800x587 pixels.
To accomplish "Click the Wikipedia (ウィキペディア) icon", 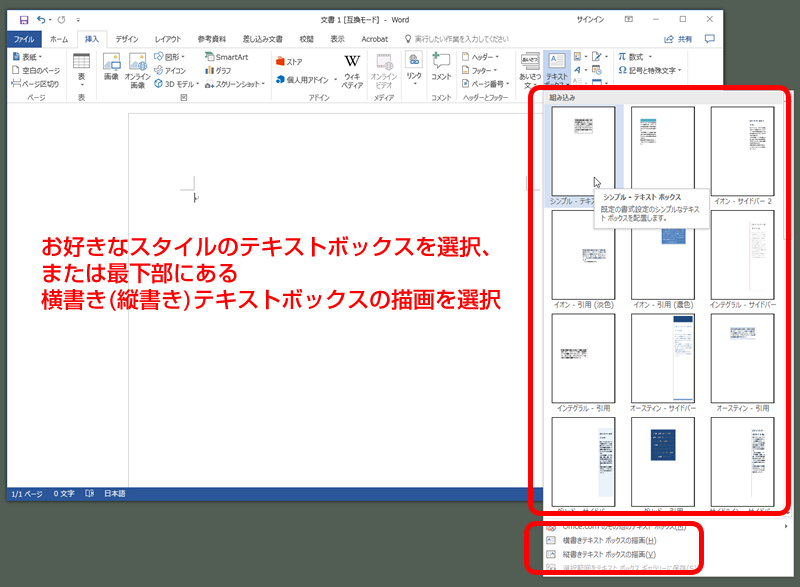I will point(352,68).
